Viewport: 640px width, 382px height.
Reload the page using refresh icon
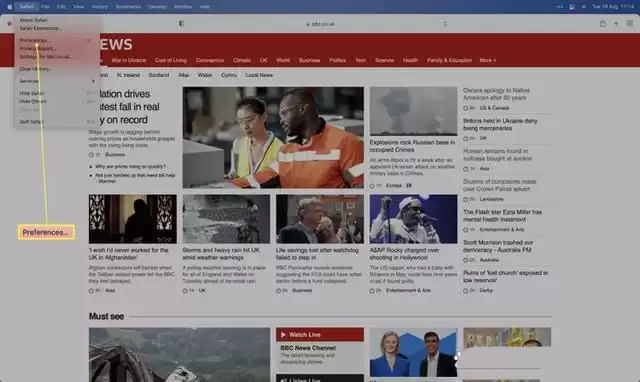(445, 24)
